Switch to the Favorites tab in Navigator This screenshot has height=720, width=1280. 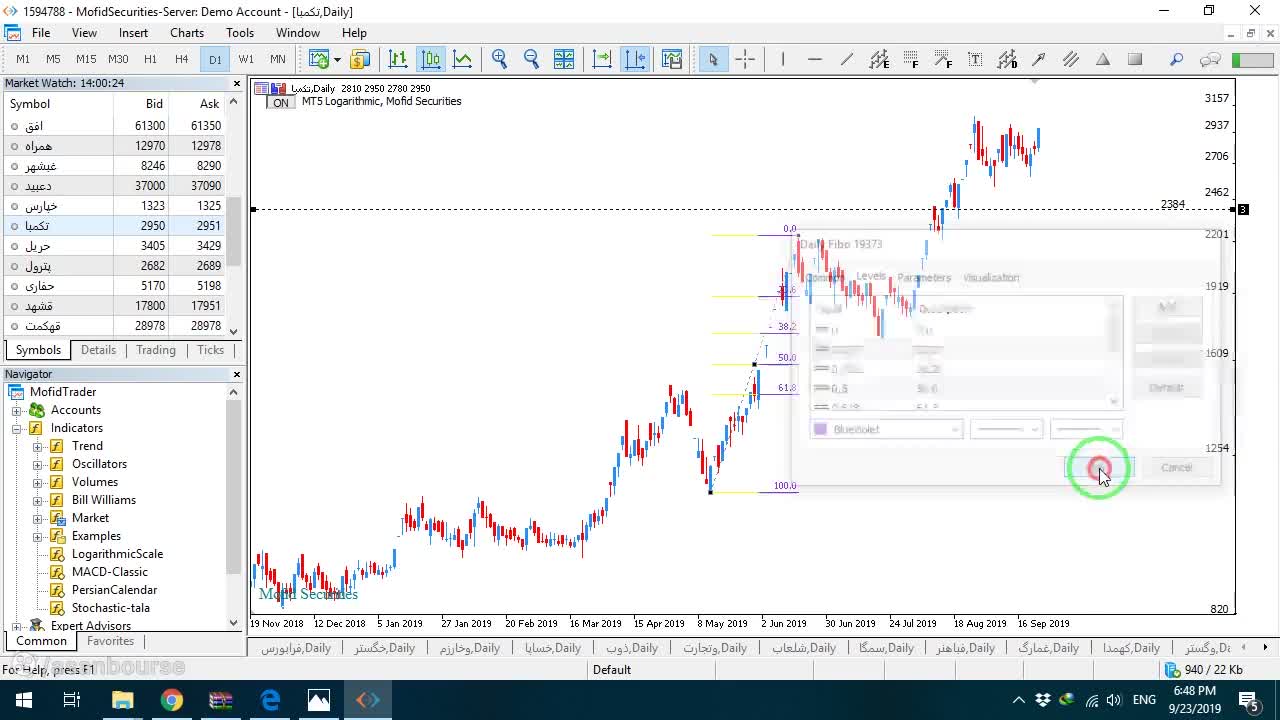pyautogui.click(x=110, y=641)
